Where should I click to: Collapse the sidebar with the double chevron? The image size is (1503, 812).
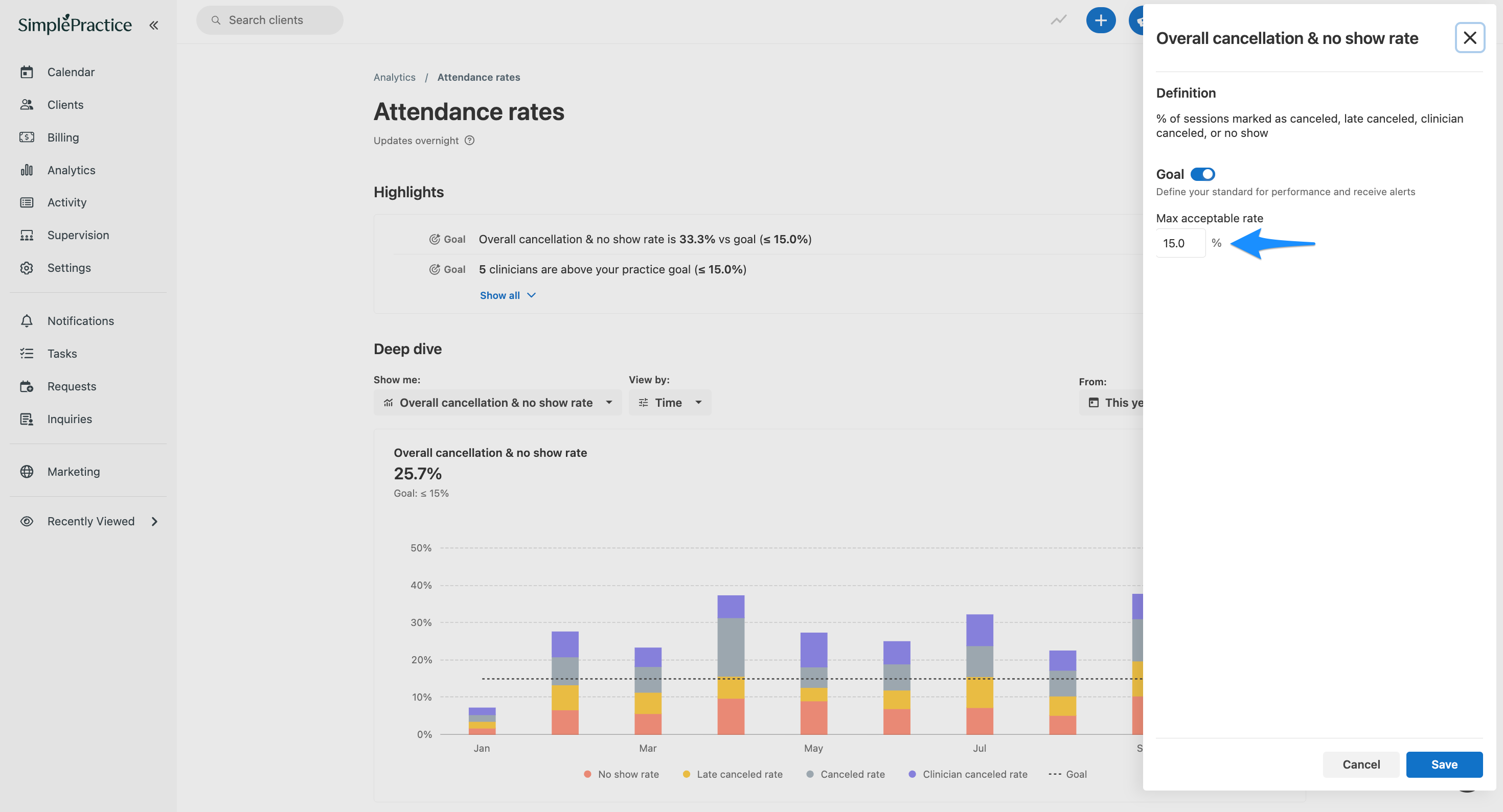[x=153, y=25]
